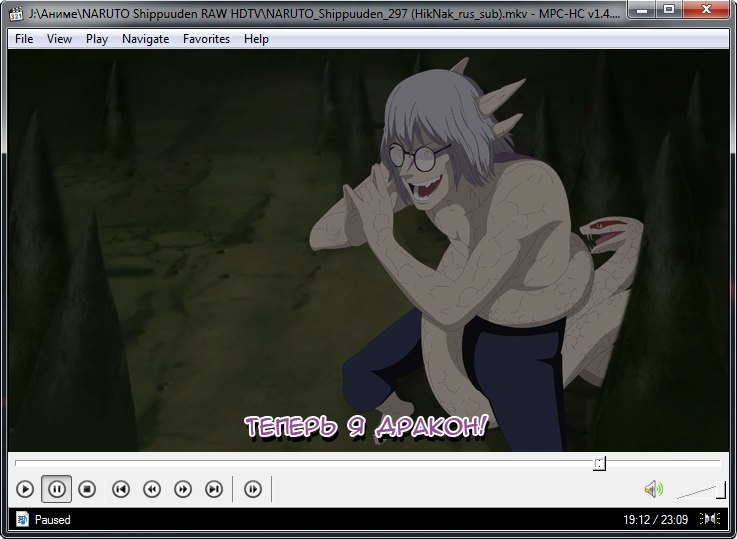The height and width of the screenshot is (539, 737).
Task: Click the title bar file path text
Action: coord(324,14)
